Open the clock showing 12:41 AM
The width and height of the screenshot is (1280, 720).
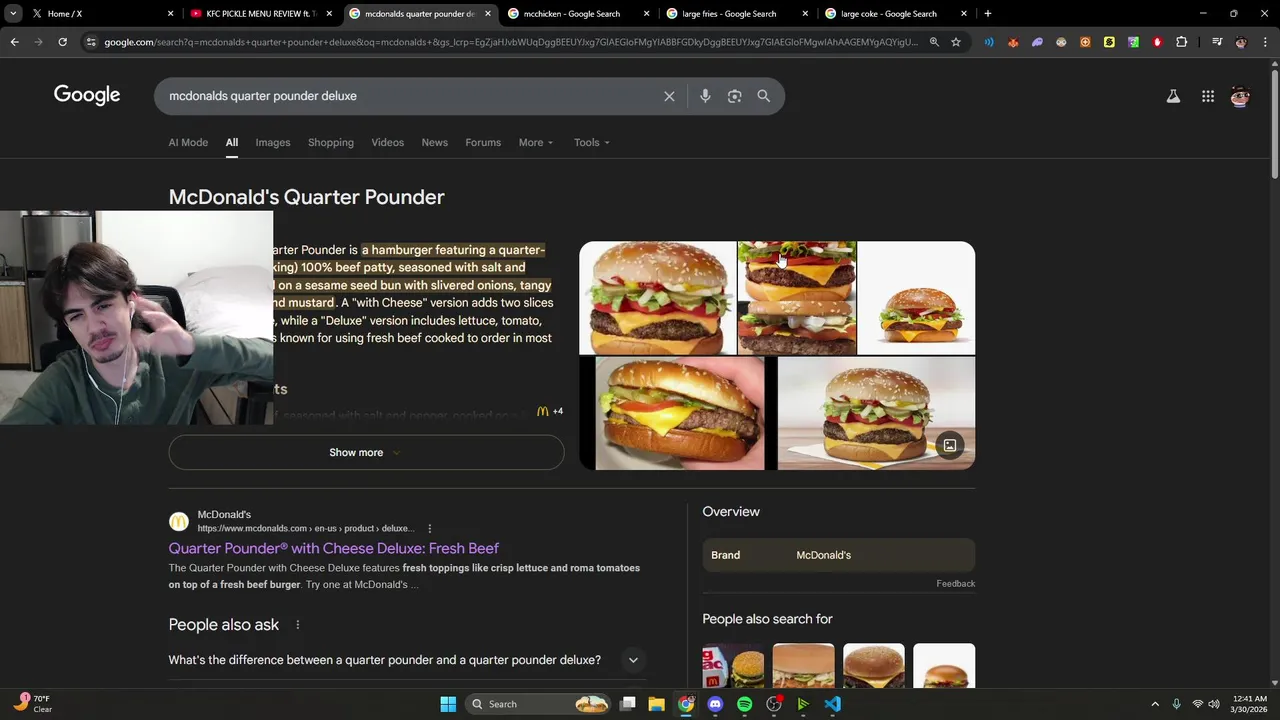tap(1249, 704)
